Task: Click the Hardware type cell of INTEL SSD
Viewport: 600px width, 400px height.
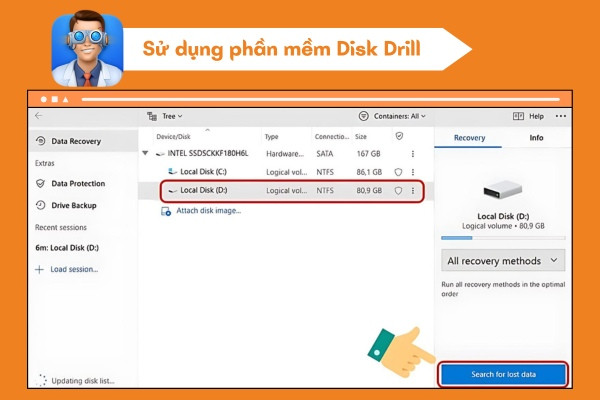Action: 285,153
